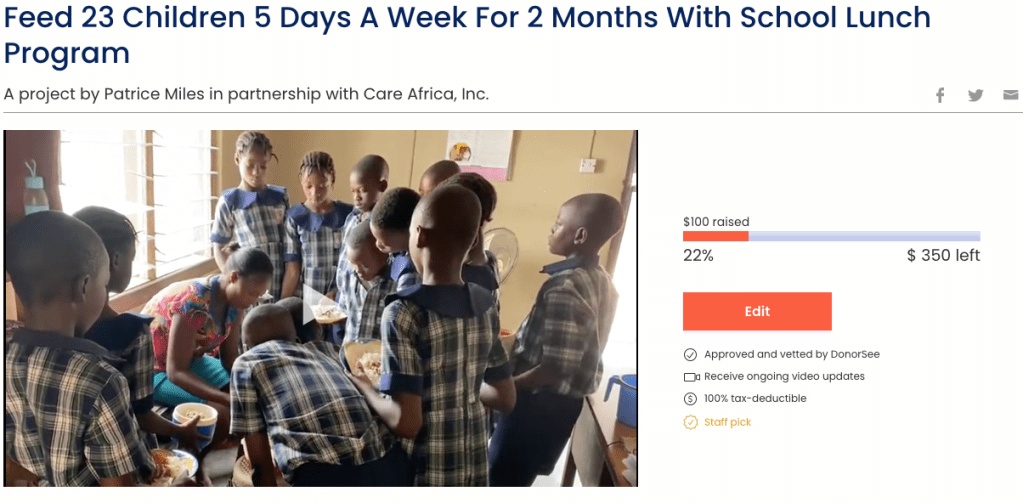Share the project on Twitter
The image size is (1023, 503).
(x=976, y=95)
